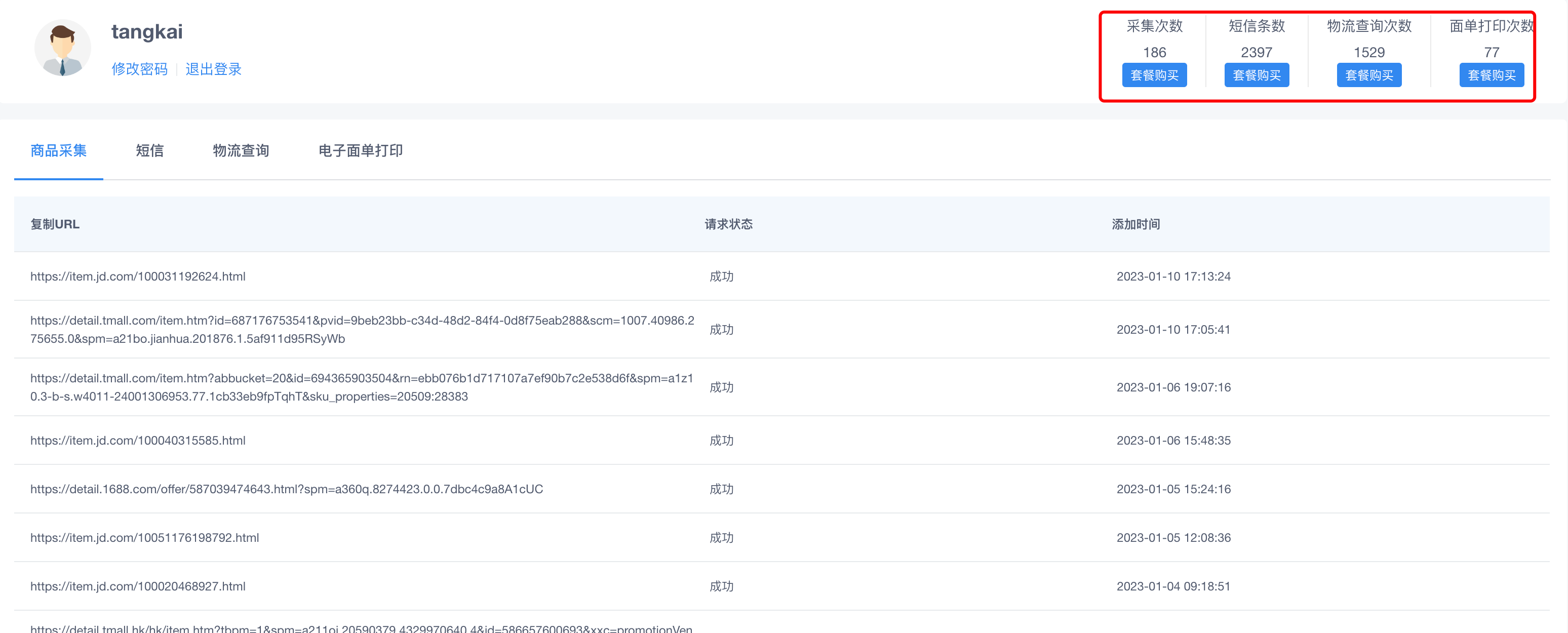Switch to the 商品采集 tab
This screenshot has width=1568, height=633.
(x=58, y=150)
